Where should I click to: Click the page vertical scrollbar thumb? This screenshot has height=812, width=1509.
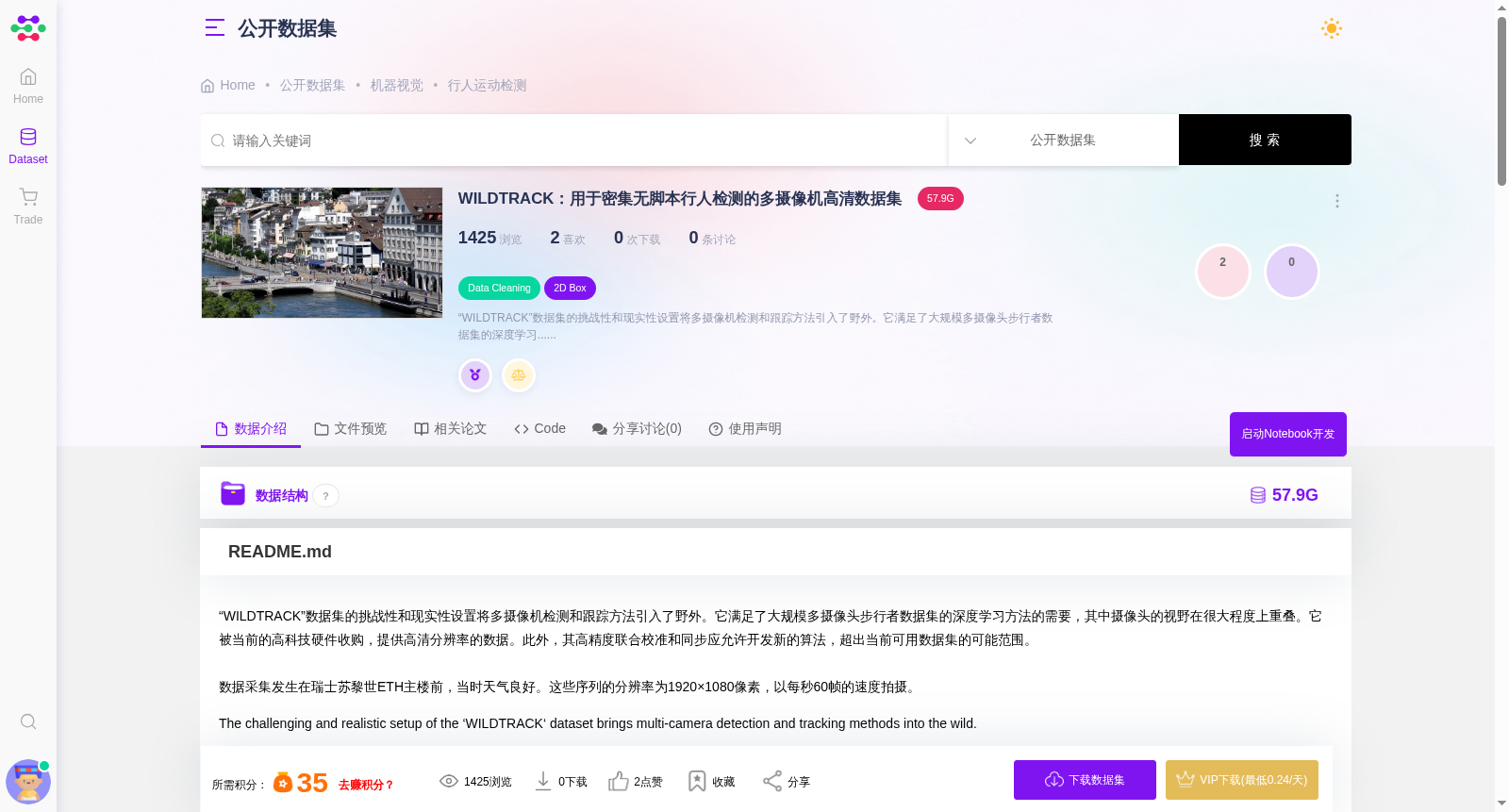[x=1501, y=101]
